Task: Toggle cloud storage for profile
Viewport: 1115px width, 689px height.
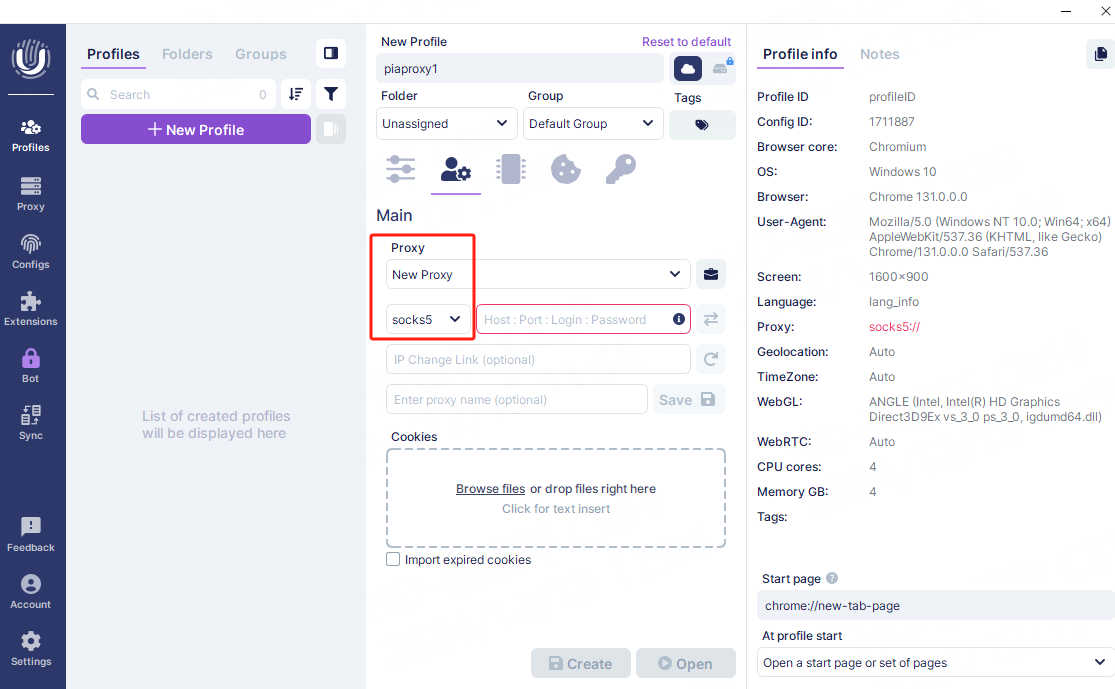Action: tap(688, 68)
